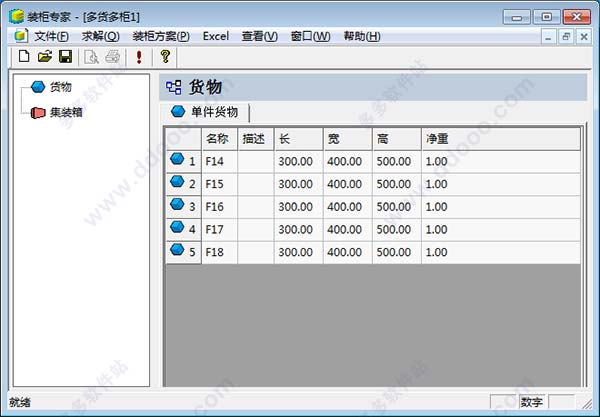Click the Printer toolbar icon

[112, 57]
